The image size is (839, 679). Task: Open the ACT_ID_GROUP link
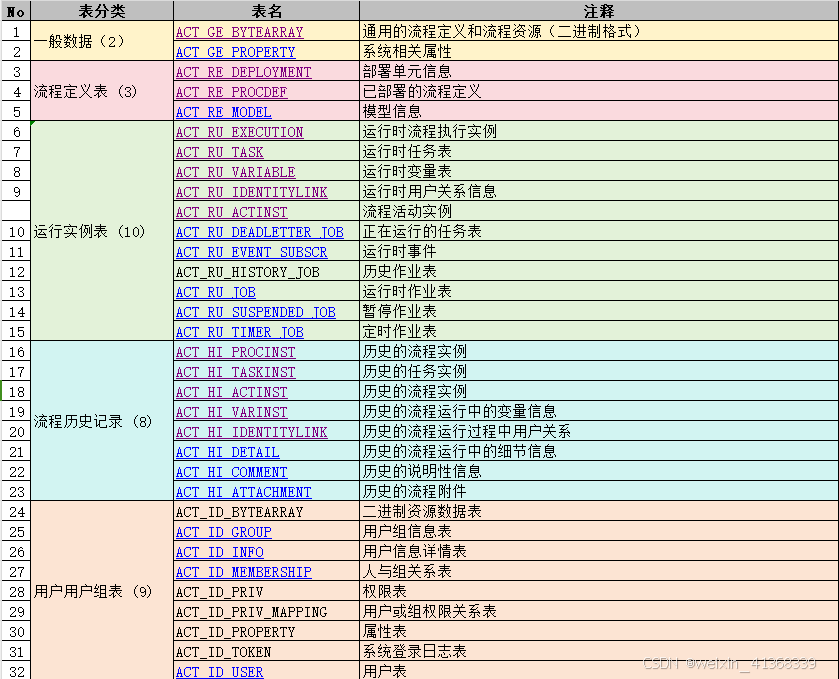click(224, 532)
